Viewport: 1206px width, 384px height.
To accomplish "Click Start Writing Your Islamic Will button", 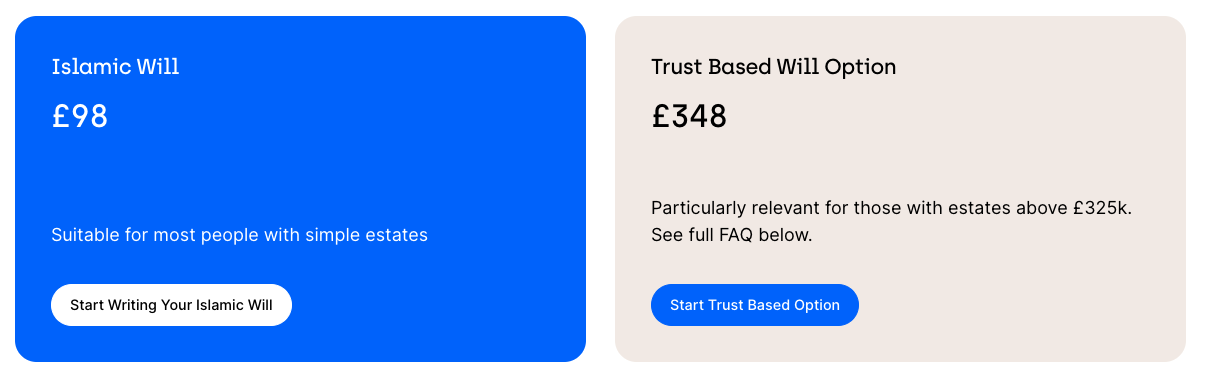I will click(x=171, y=305).
